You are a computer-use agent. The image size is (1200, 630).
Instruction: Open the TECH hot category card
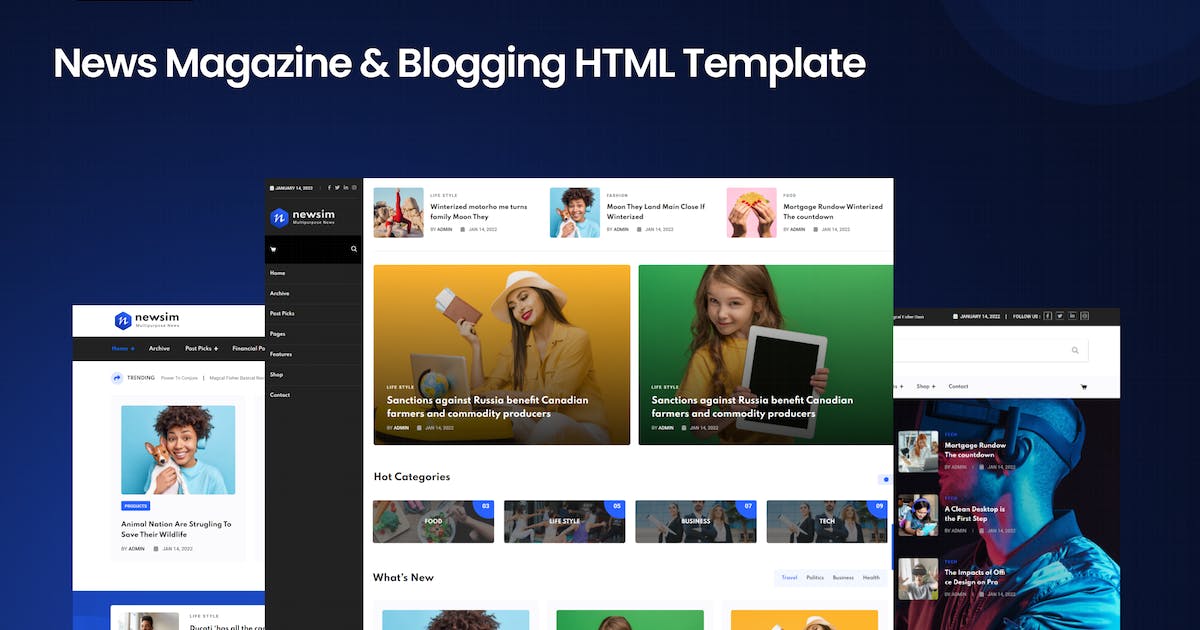tap(827, 522)
